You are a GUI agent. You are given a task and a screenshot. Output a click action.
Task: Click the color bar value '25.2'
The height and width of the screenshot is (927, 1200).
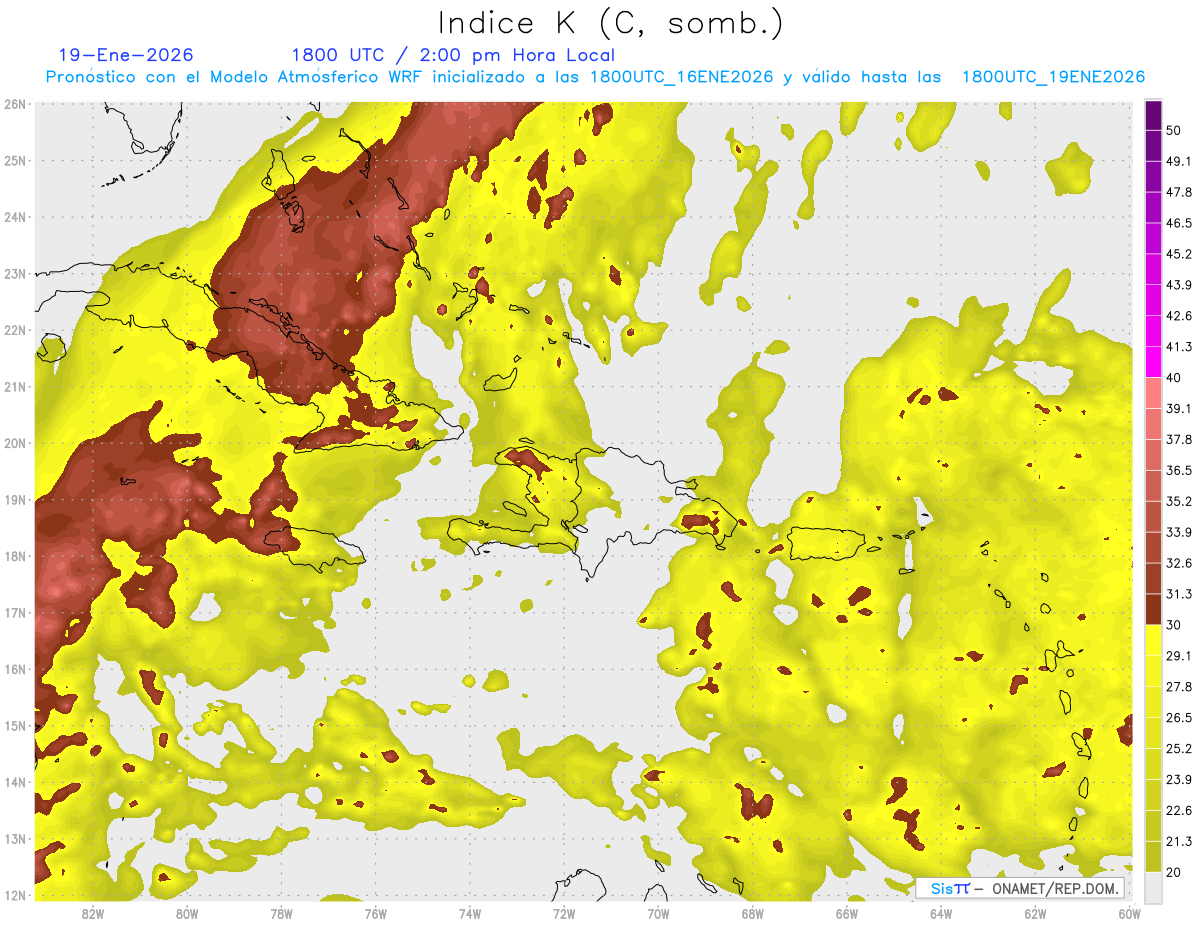(x=1179, y=749)
